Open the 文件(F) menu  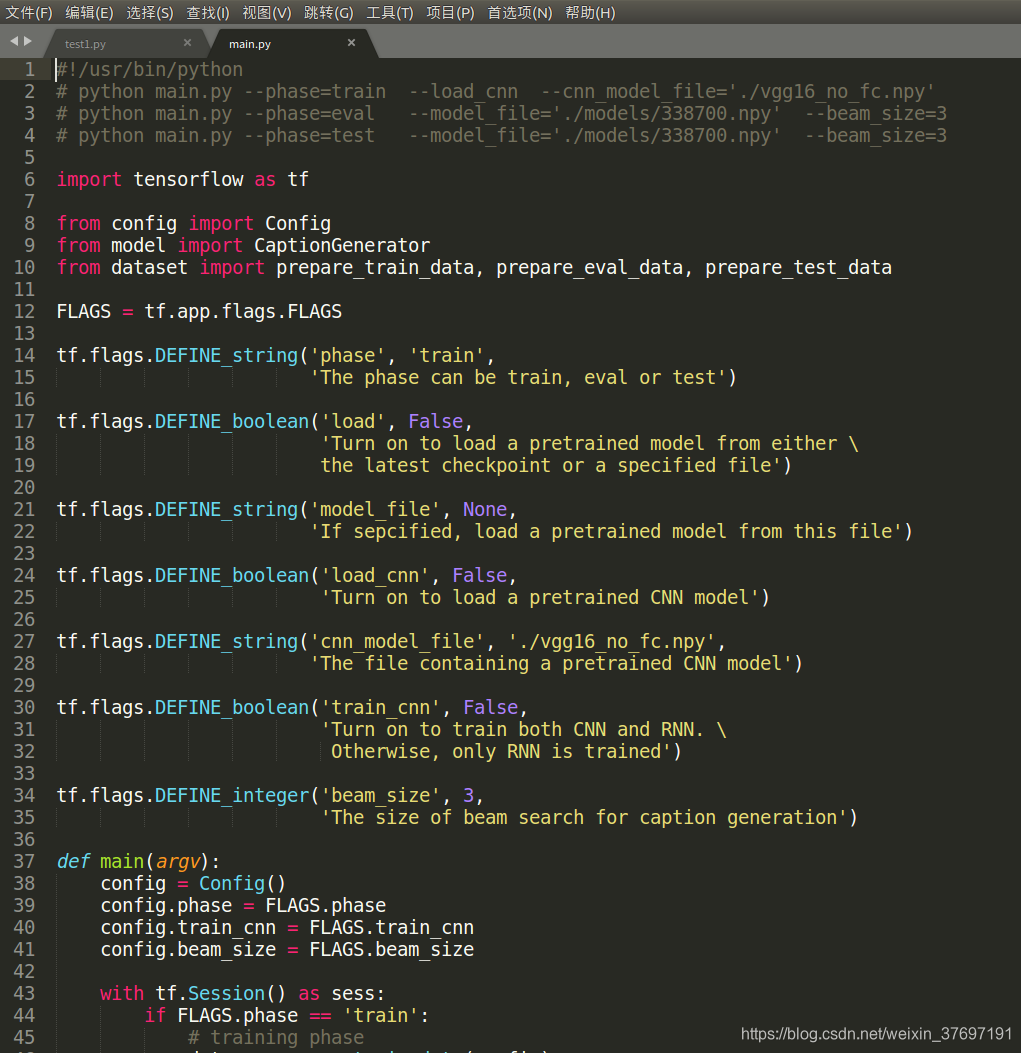tap(29, 13)
